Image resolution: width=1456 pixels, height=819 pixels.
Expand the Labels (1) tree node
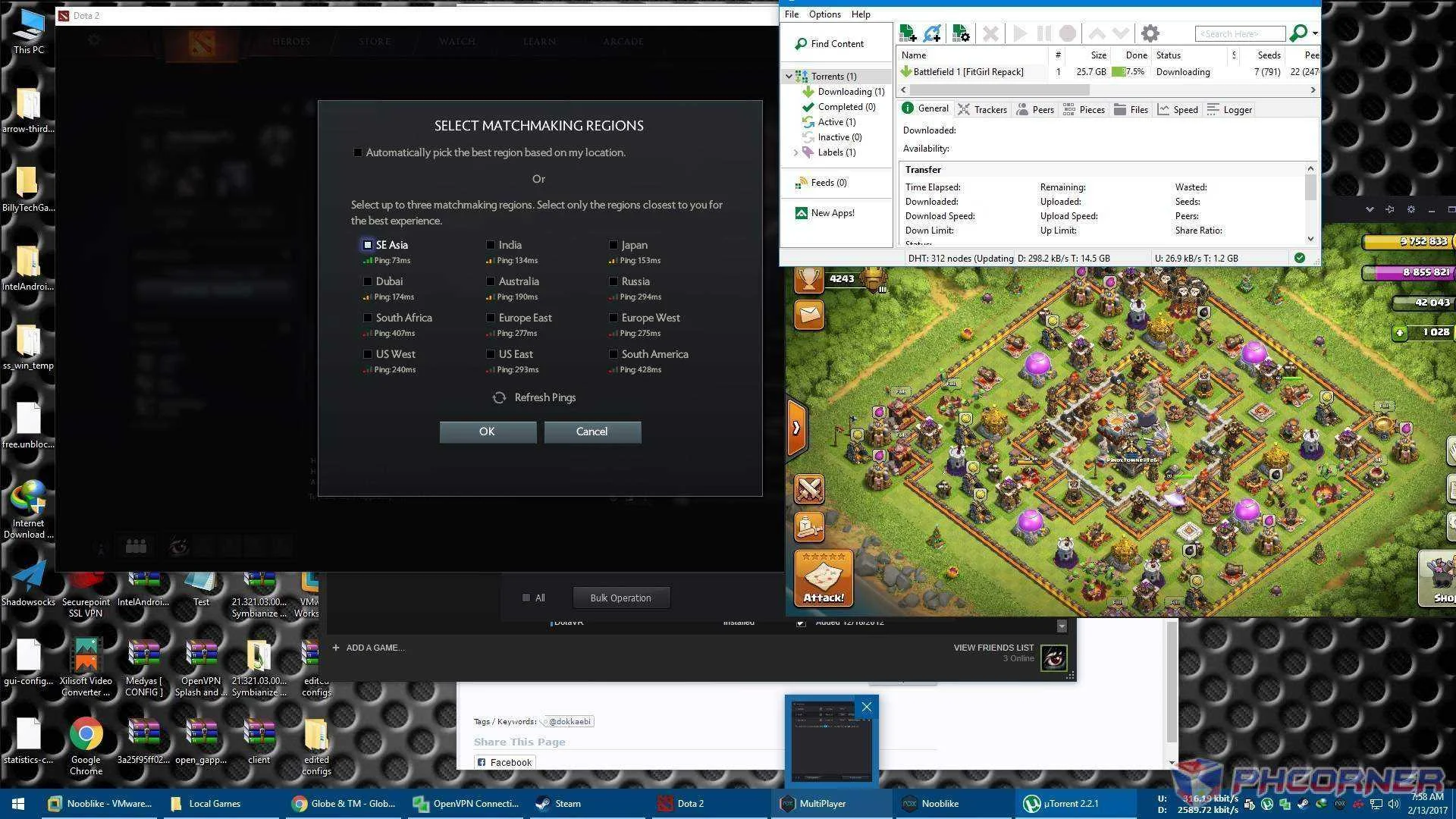tap(795, 152)
